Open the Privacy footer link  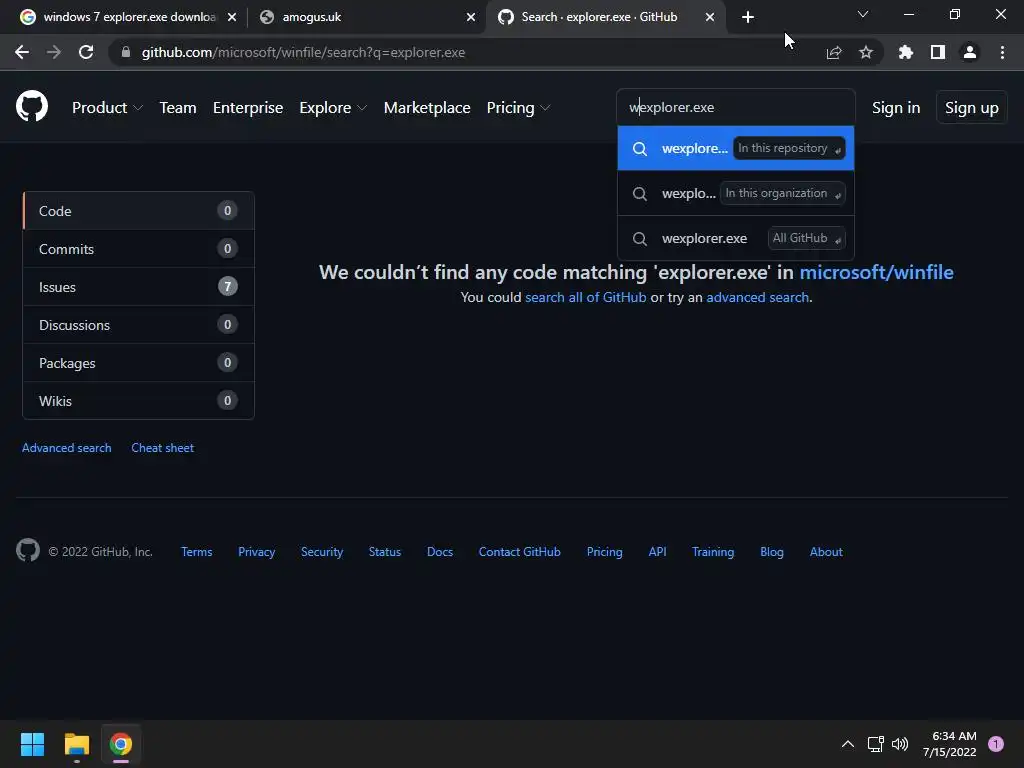[x=257, y=552]
